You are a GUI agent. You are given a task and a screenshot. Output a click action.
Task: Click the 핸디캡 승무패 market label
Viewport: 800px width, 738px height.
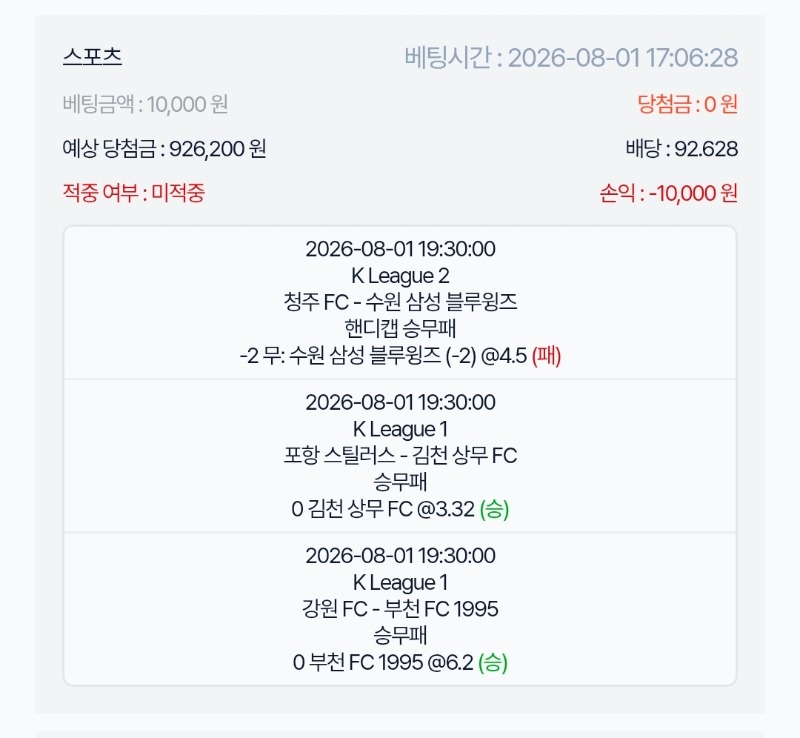click(x=400, y=328)
